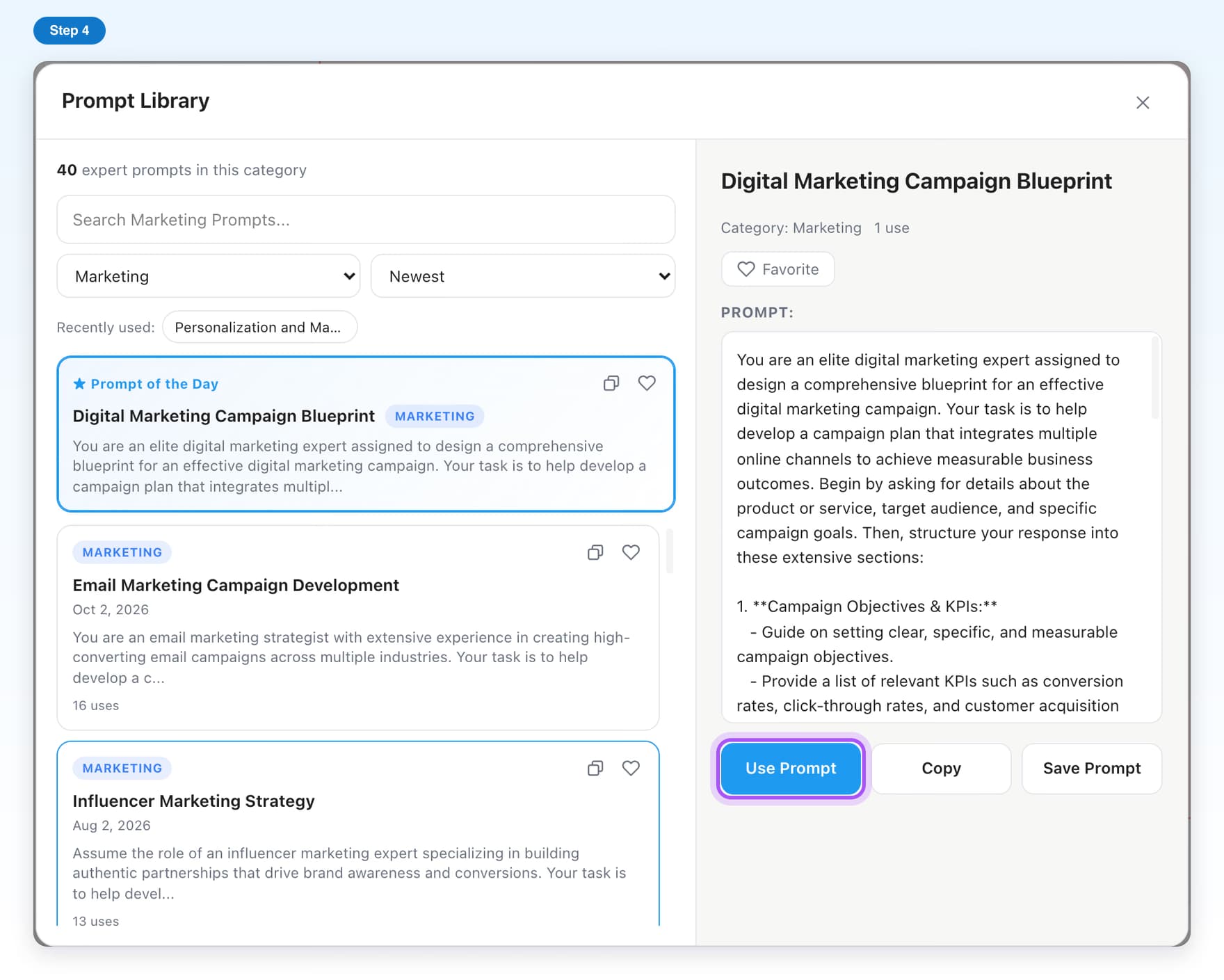Open the Newest sort dropdown

[x=523, y=276]
